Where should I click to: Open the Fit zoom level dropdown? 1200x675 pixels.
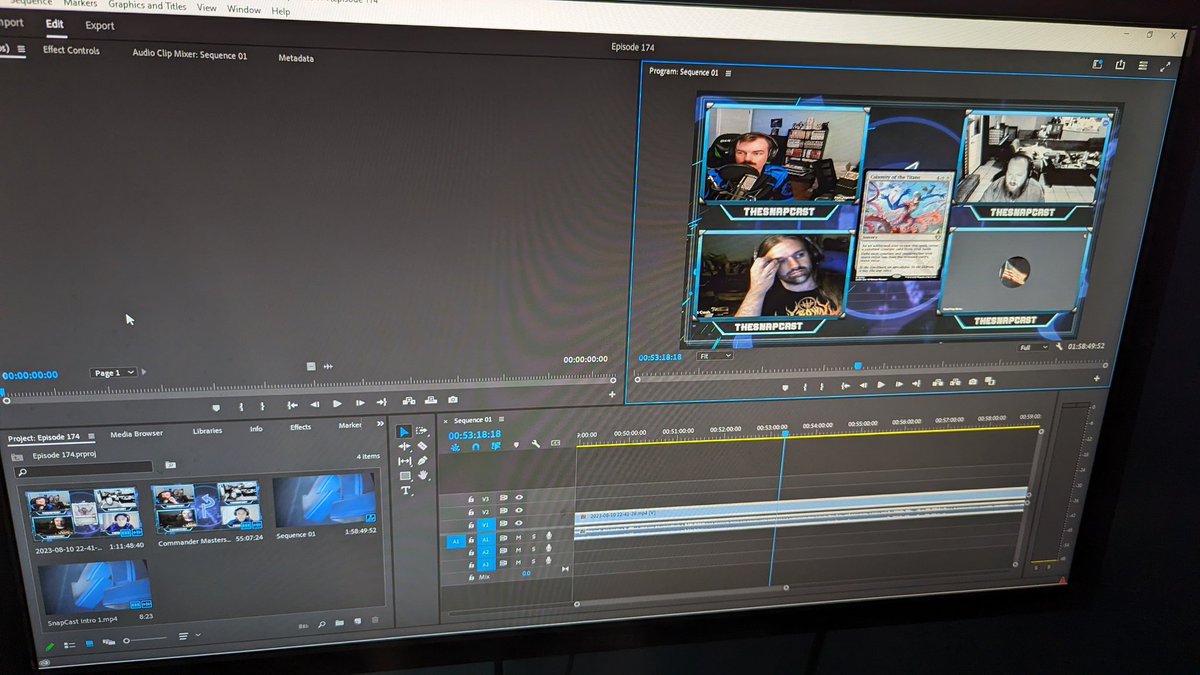(714, 355)
